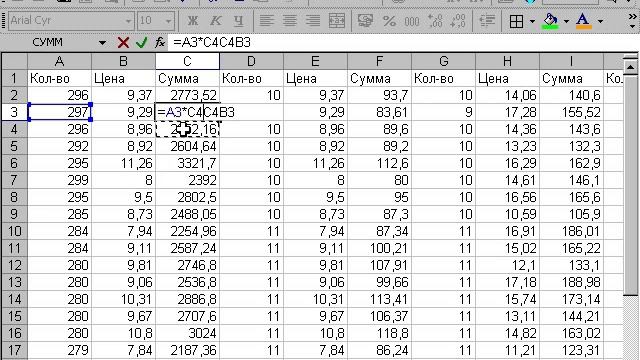Expand the borders style dropdown arrow

[532, 21]
